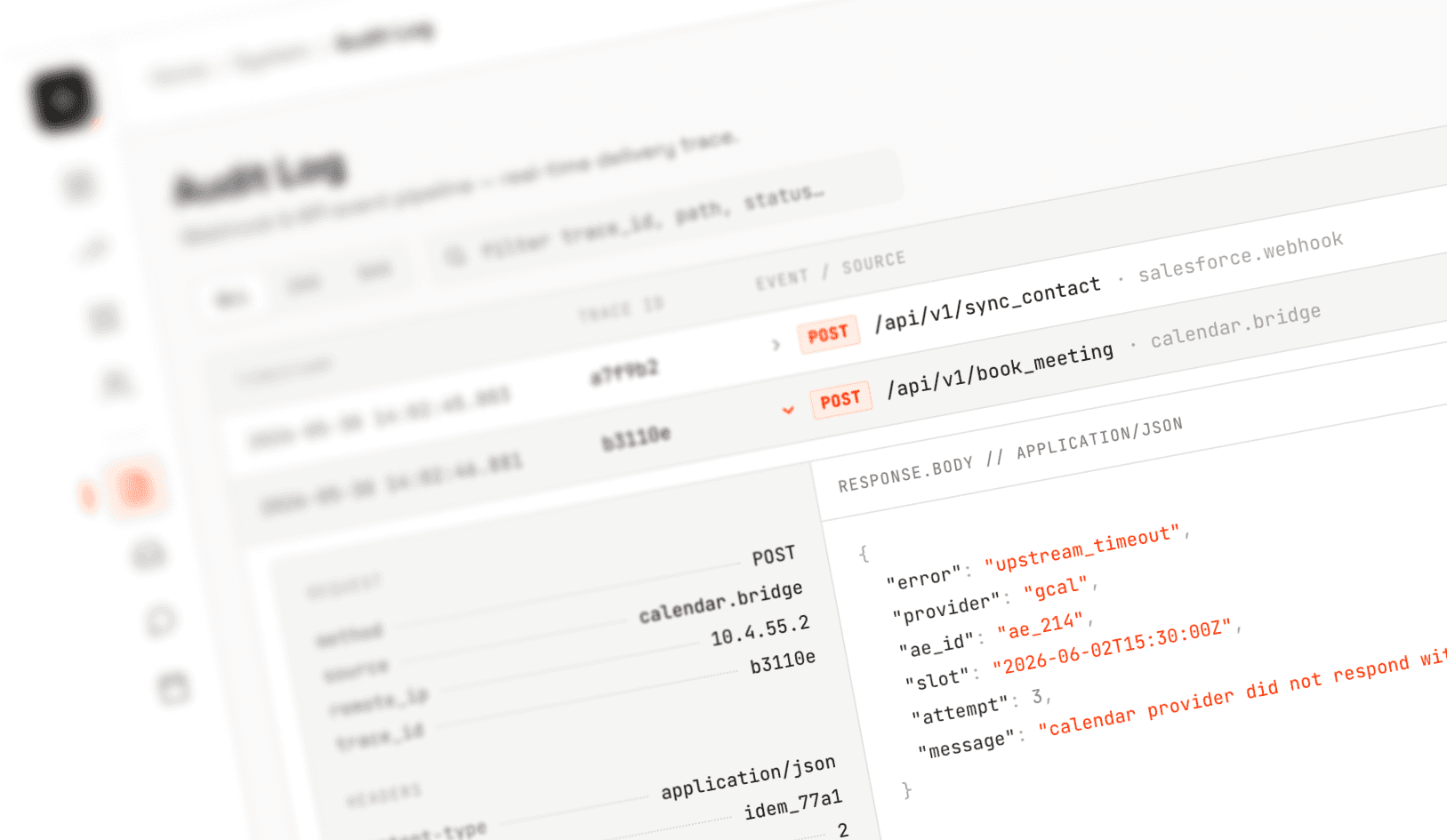The image size is (1447, 840).
Task: Click the EVENT / SOURCE column header
Action: pos(830,271)
